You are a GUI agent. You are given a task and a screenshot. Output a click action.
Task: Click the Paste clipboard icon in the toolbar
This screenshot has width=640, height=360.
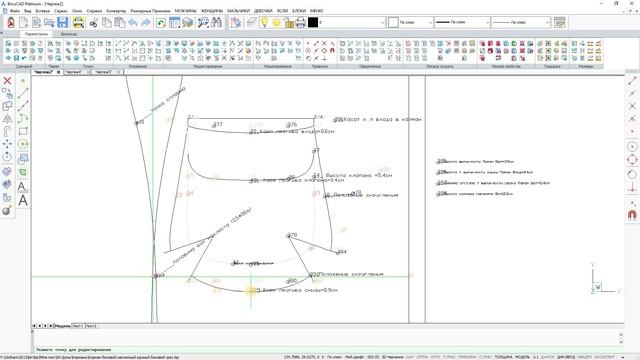[x=120, y=22]
